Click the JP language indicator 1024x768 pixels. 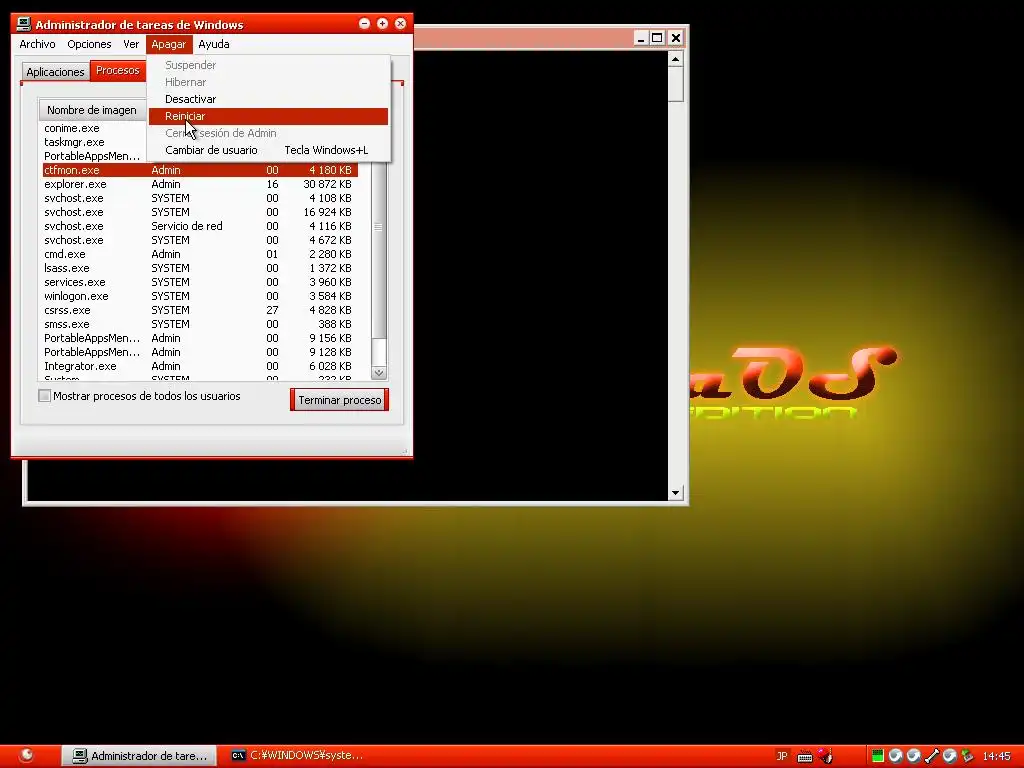(782, 756)
